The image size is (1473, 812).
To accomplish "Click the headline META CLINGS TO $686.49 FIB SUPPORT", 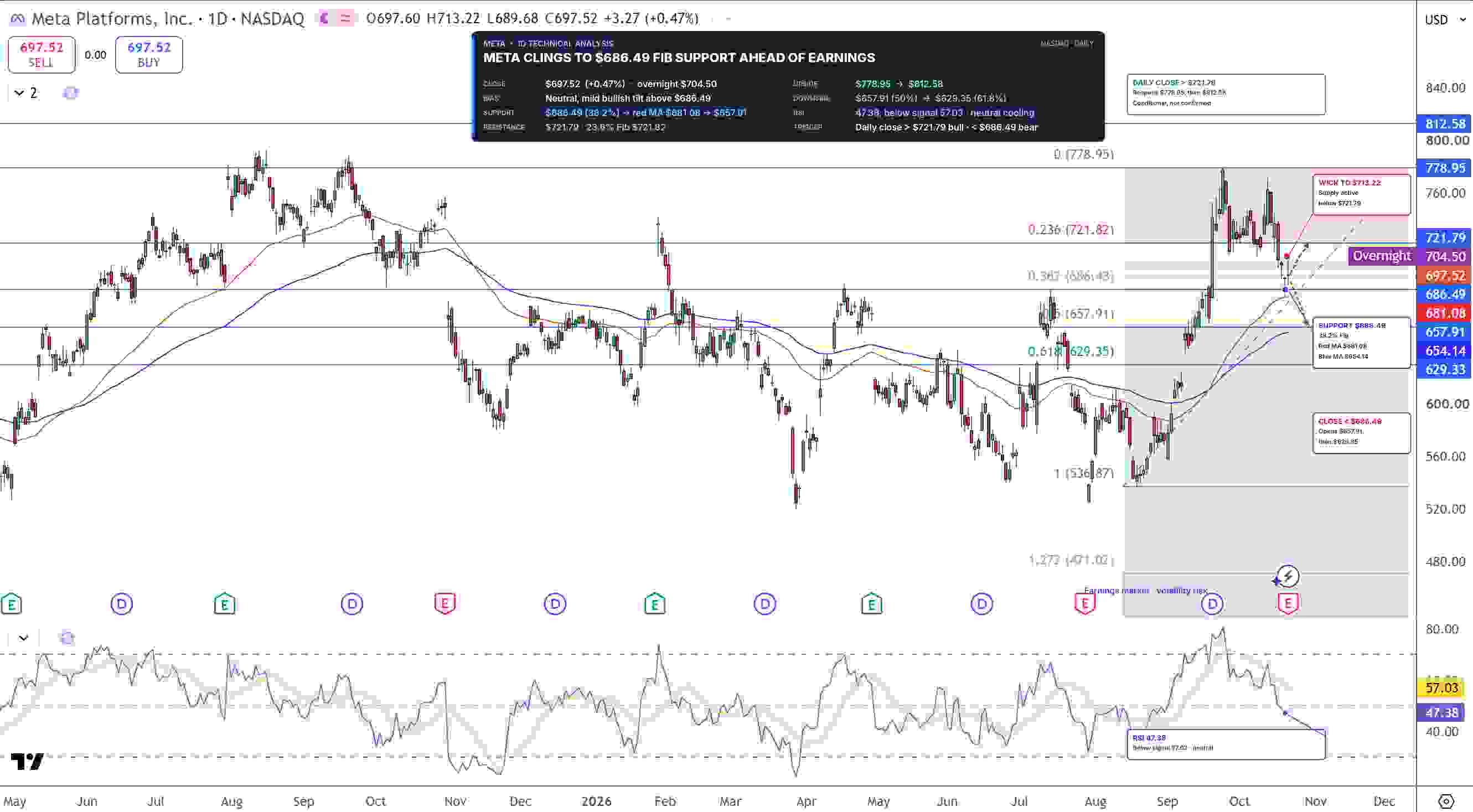I will coord(679,58).
